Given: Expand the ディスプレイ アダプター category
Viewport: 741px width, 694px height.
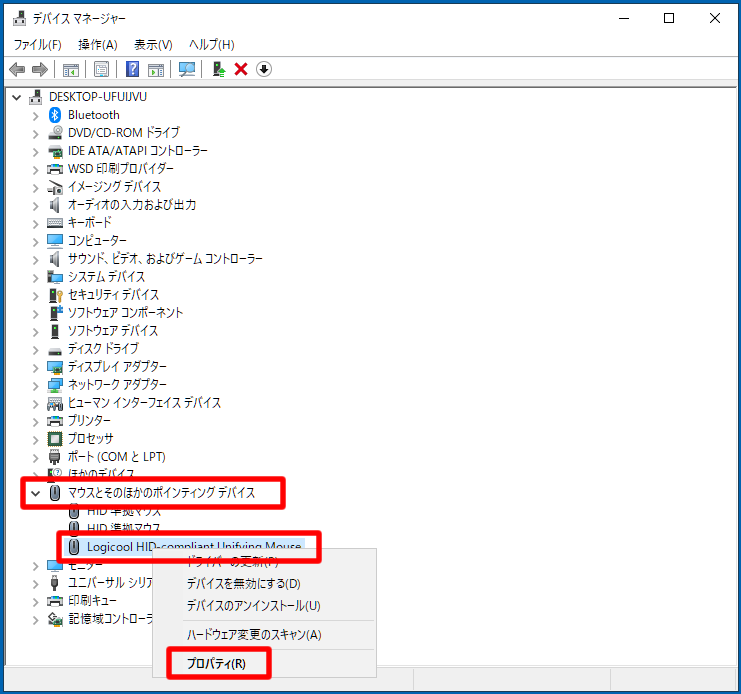Looking at the screenshot, I should pyautogui.click(x=36, y=367).
